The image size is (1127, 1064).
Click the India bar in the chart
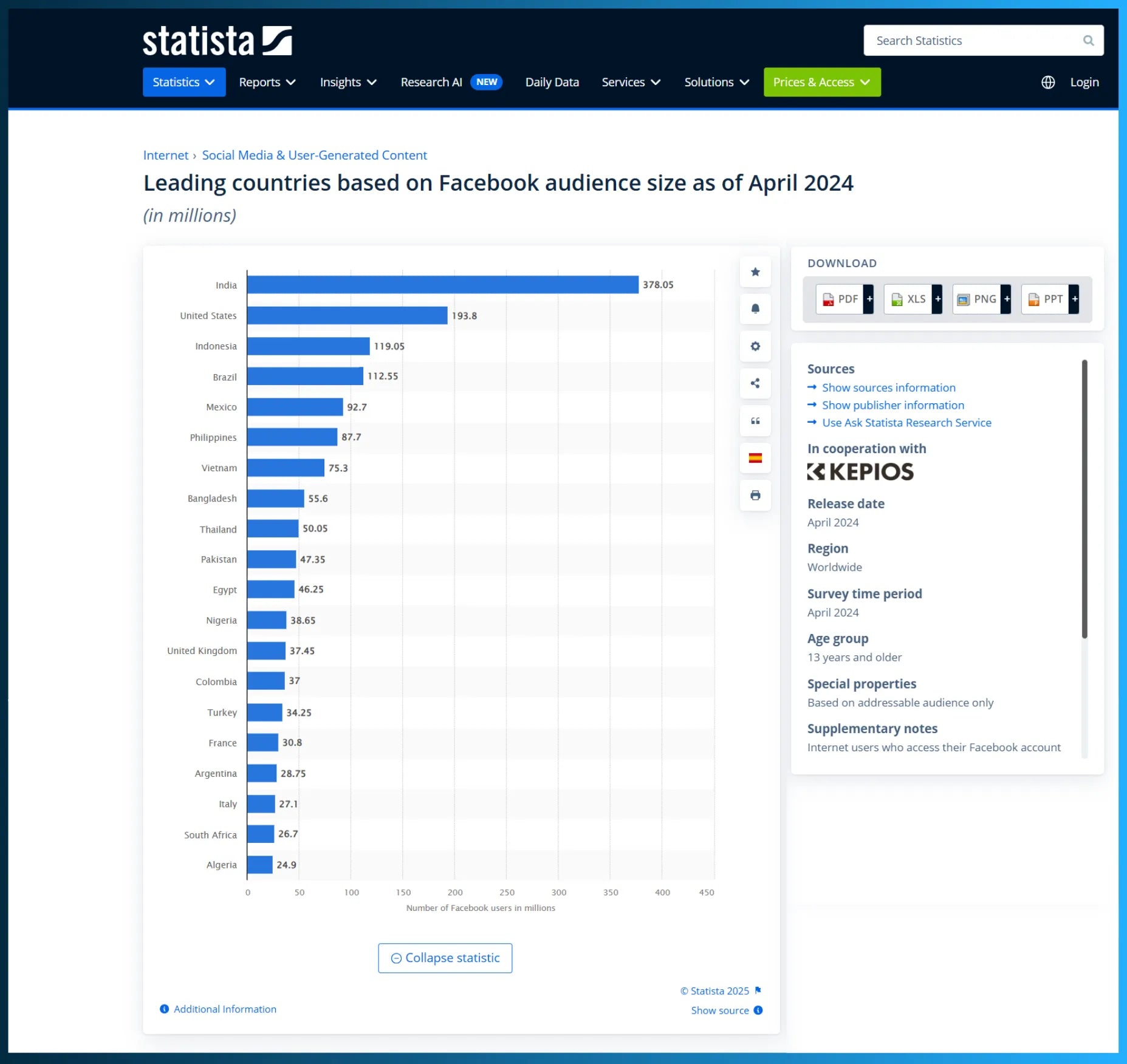pos(442,285)
